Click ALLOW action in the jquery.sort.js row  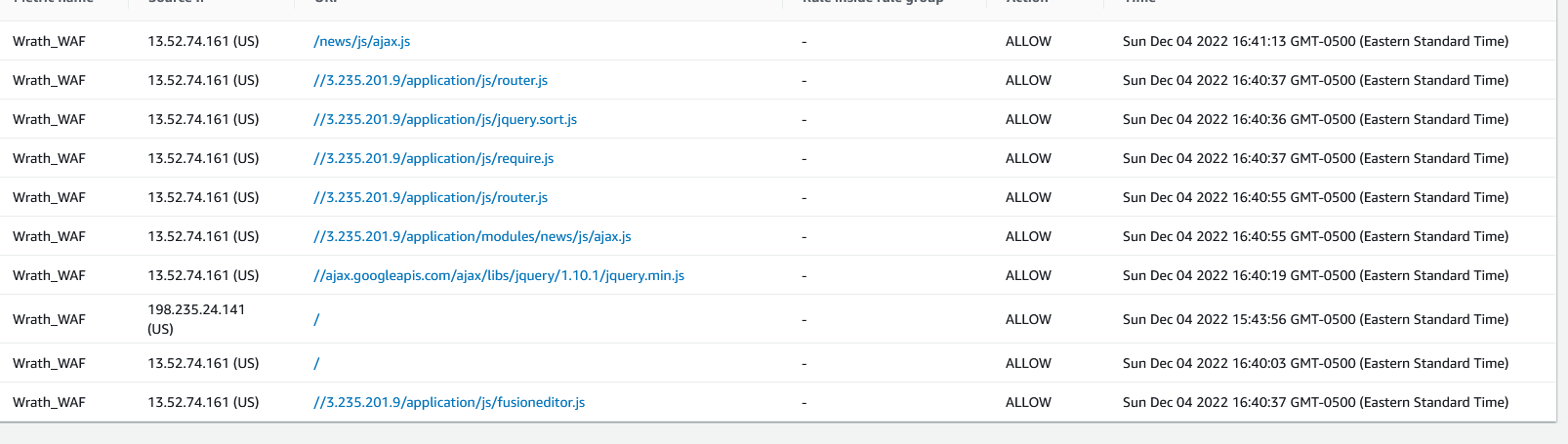(x=1028, y=119)
